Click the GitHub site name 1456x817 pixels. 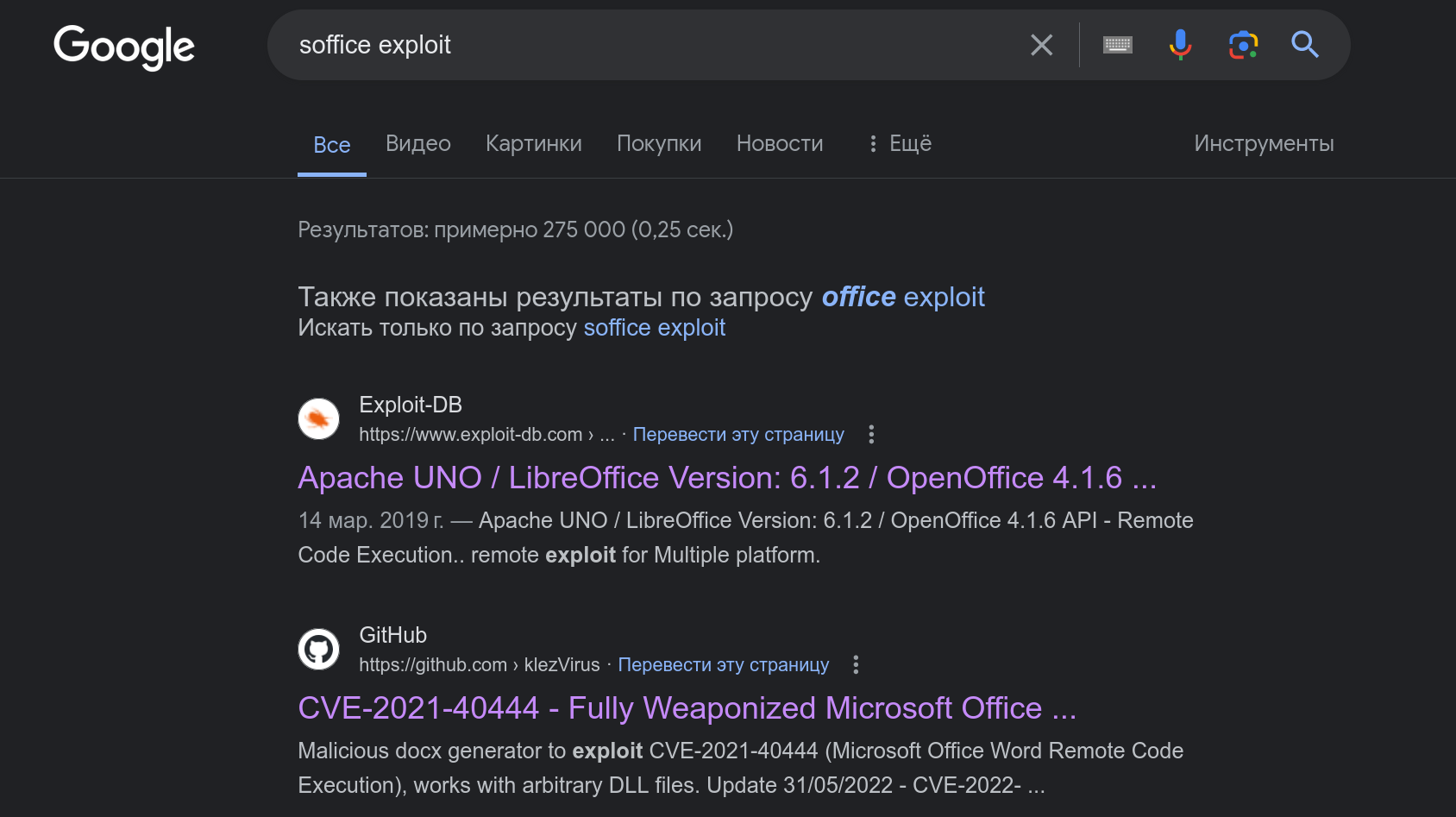(393, 635)
